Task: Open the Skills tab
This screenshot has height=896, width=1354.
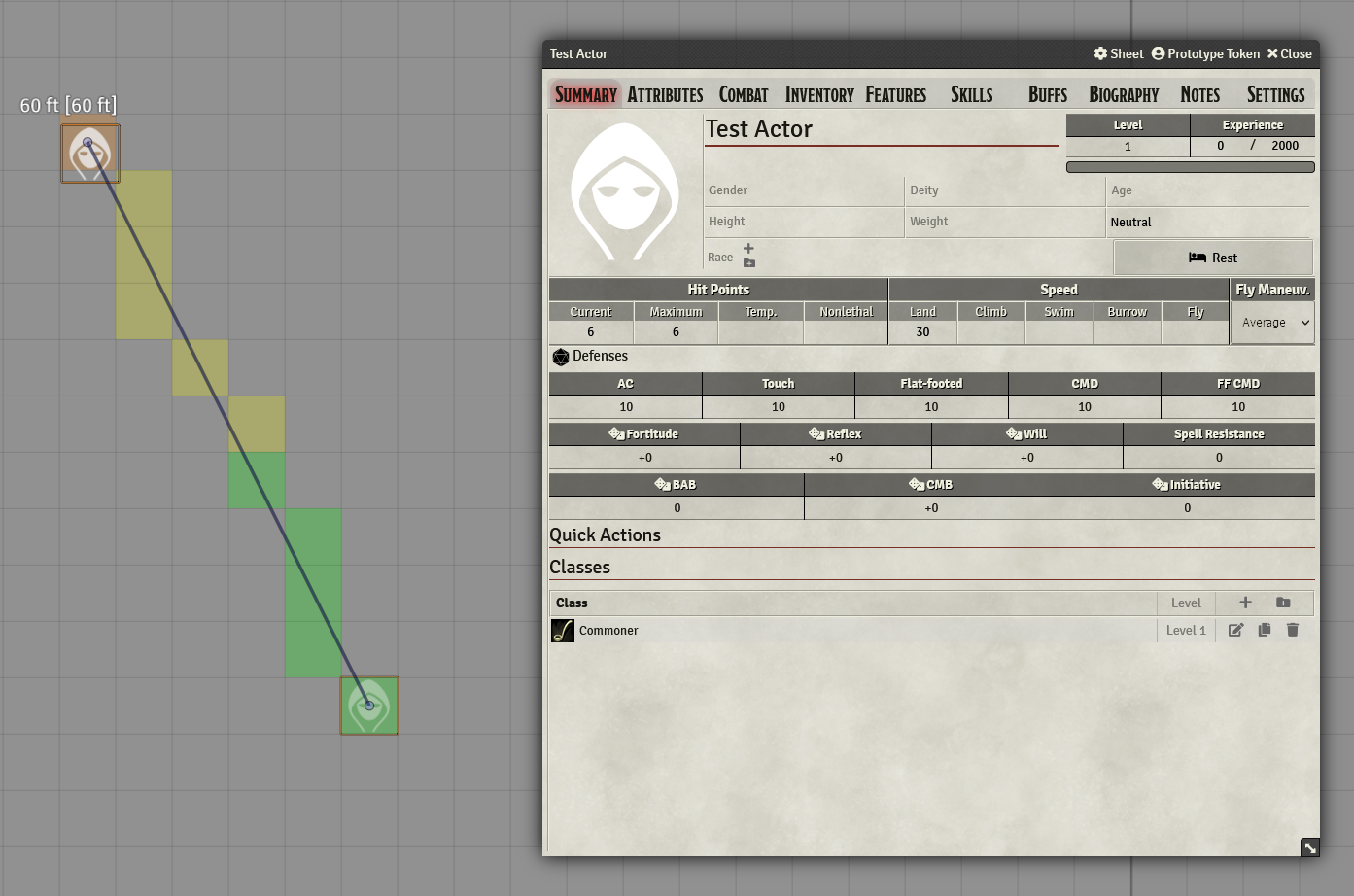Action: (x=971, y=94)
